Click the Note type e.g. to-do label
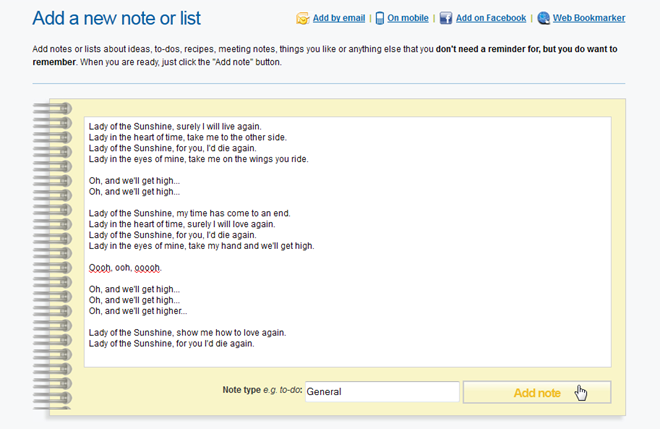Viewport: 660px width, 429px height. (262, 390)
